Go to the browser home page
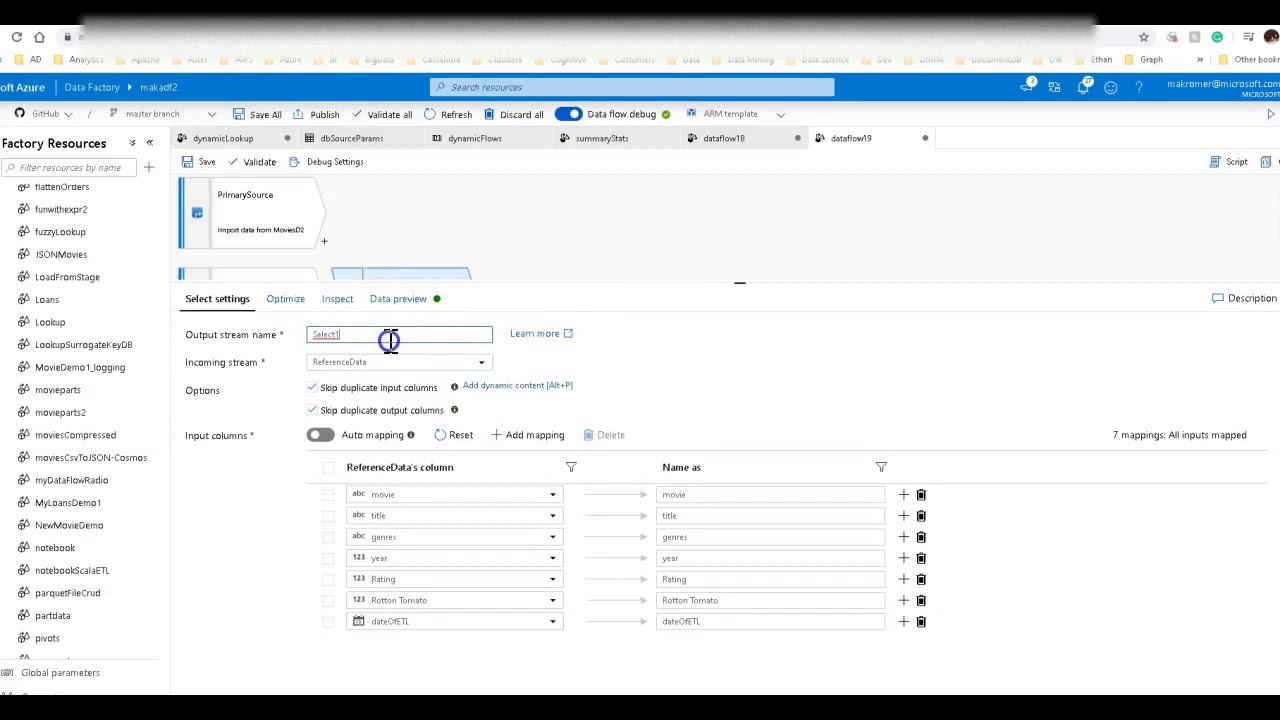 pyautogui.click(x=39, y=37)
